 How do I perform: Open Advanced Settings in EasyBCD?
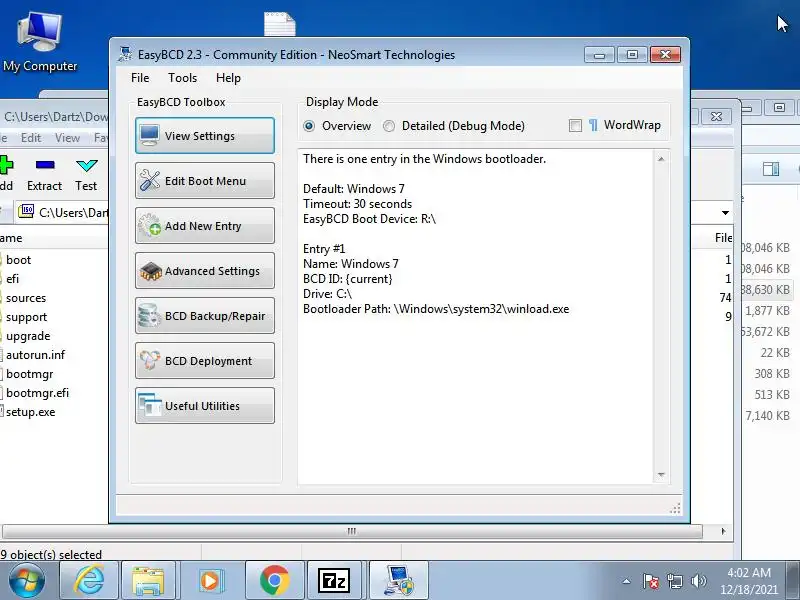tap(205, 270)
